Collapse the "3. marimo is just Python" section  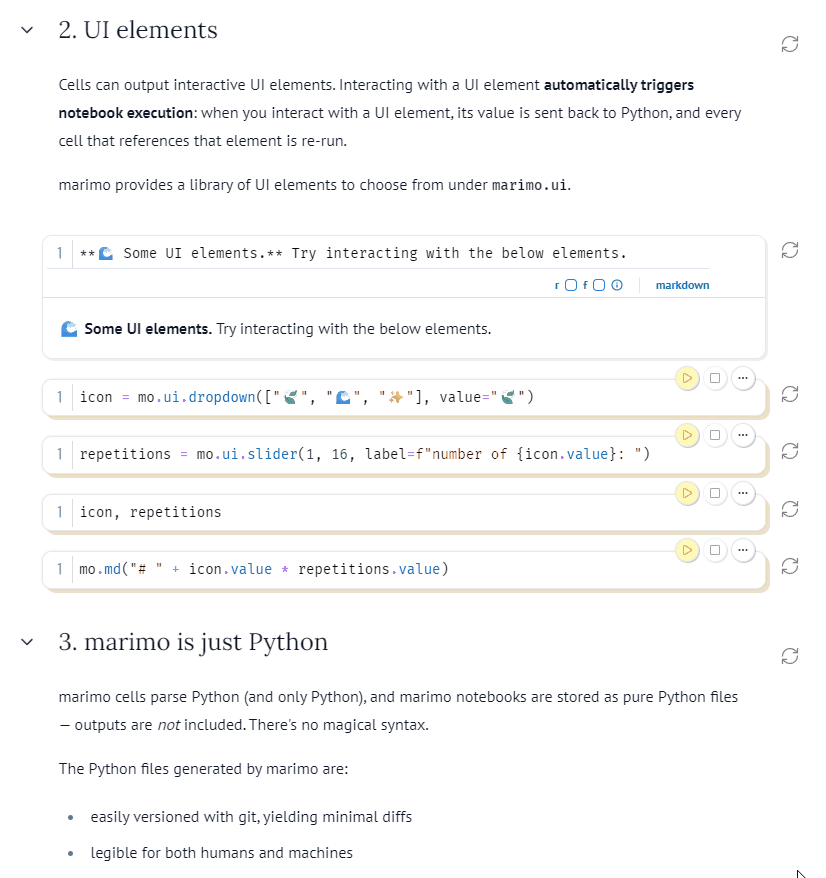tap(26, 643)
